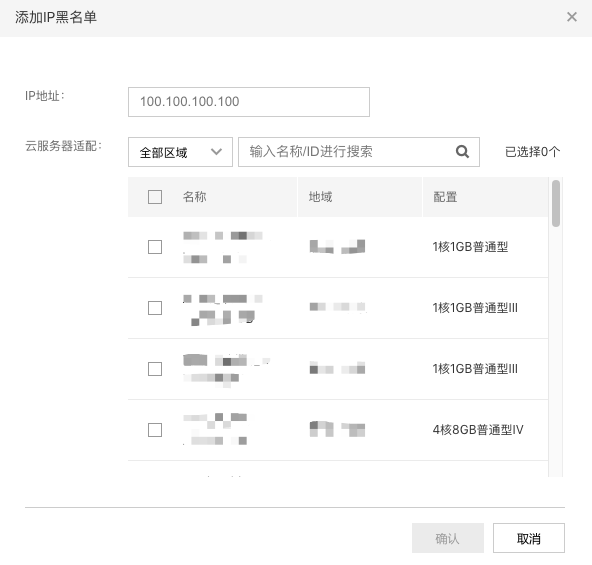This screenshot has height=565, width=592.
Task: Open the 全部区域 region selector
Action: point(180,152)
